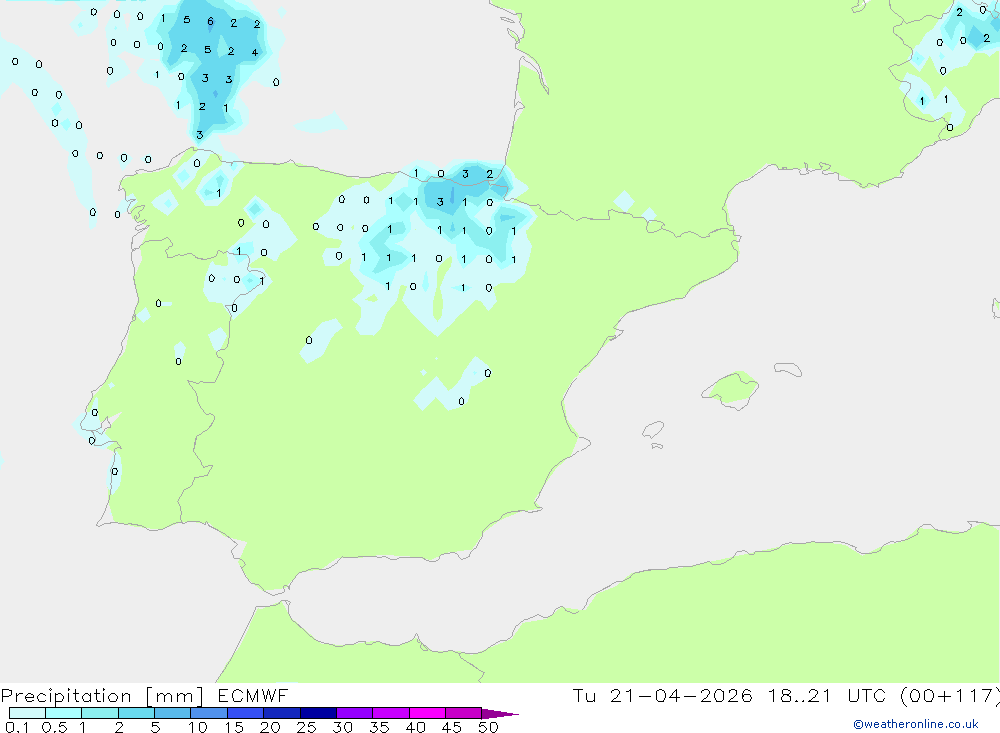Click the '25' legend label
Screen dimensions: 1000x733
point(306,727)
